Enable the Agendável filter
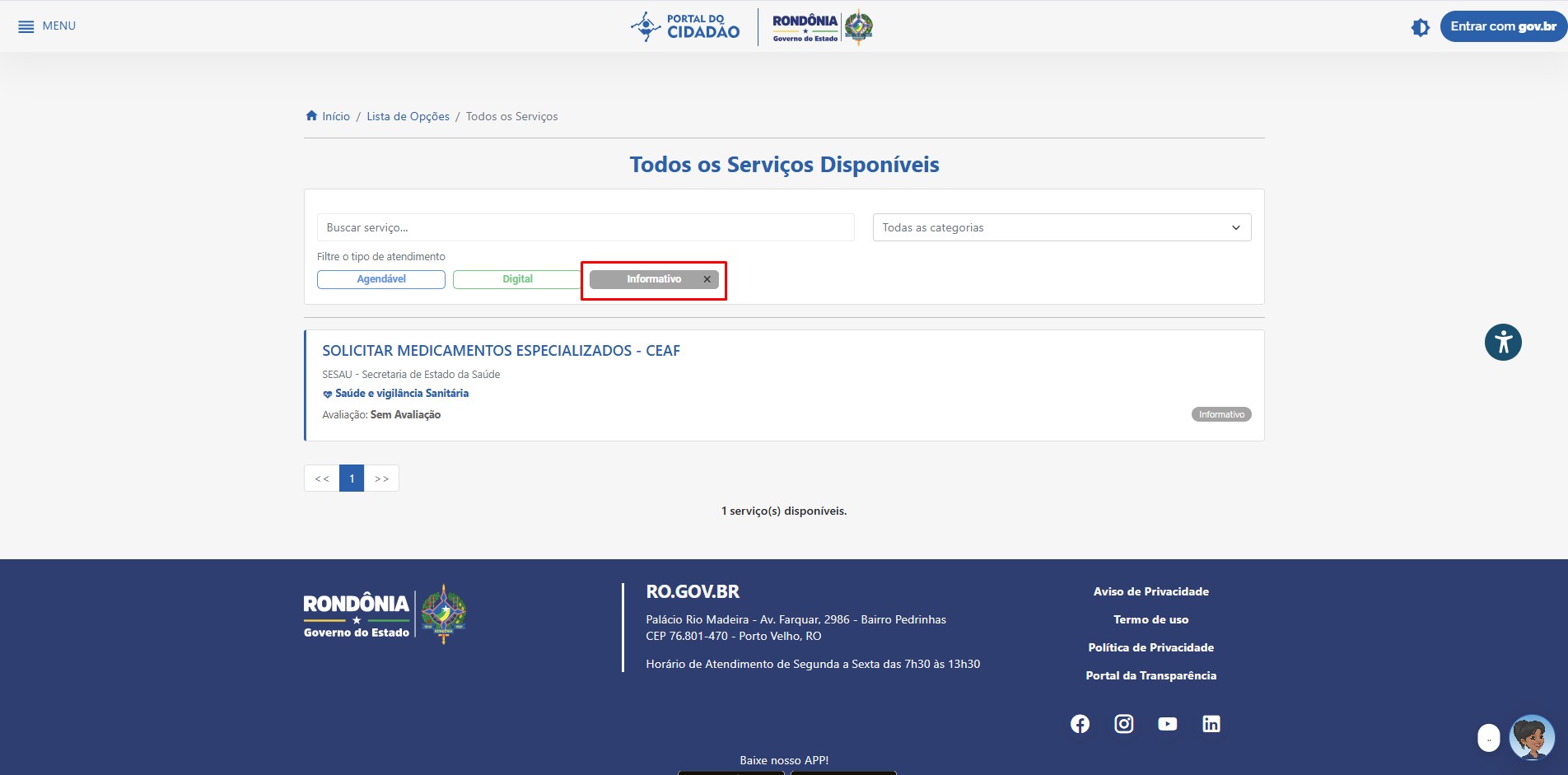Image resolution: width=1568 pixels, height=775 pixels. click(x=381, y=279)
